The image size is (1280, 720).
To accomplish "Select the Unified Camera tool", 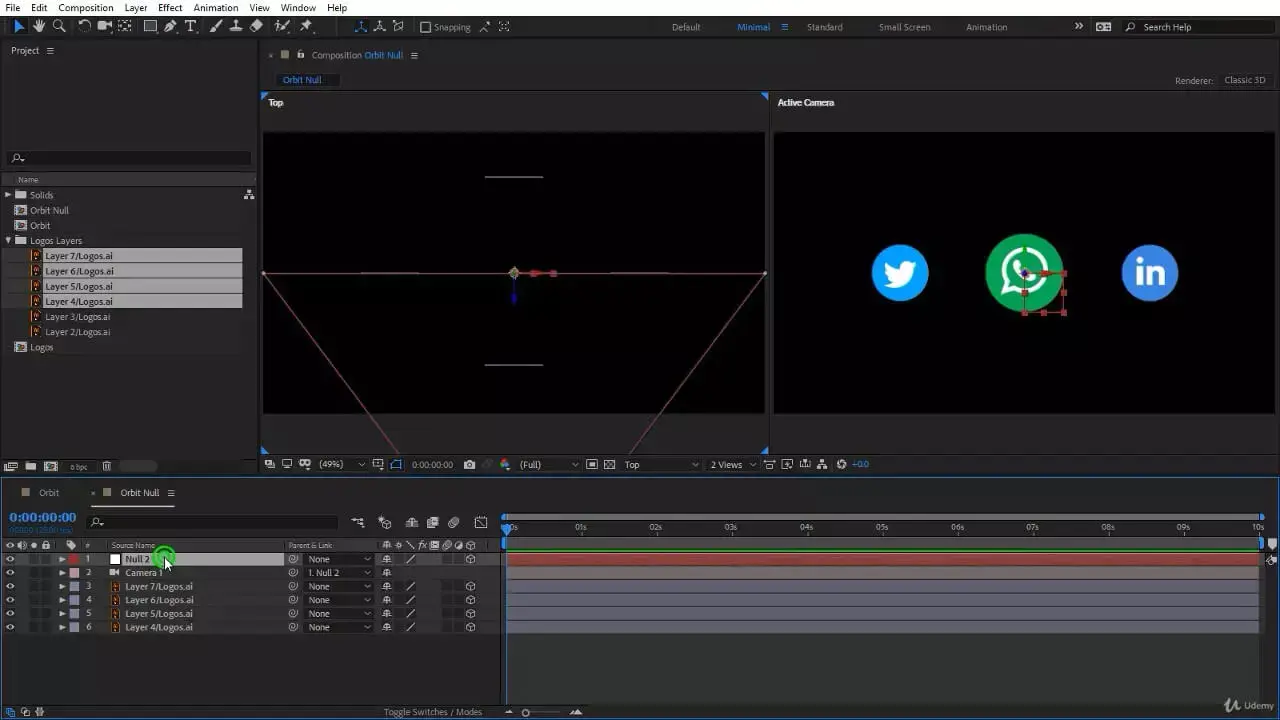I will (x=104, y=26).
